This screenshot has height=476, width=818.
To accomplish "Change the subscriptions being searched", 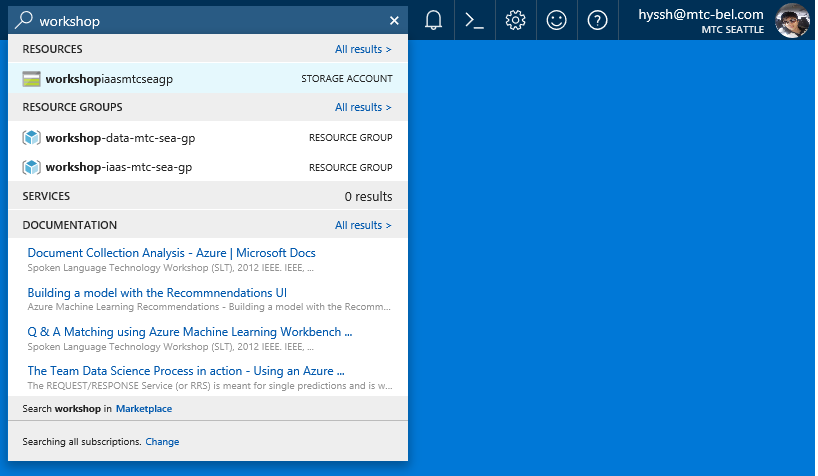I will tap(162, 442).
